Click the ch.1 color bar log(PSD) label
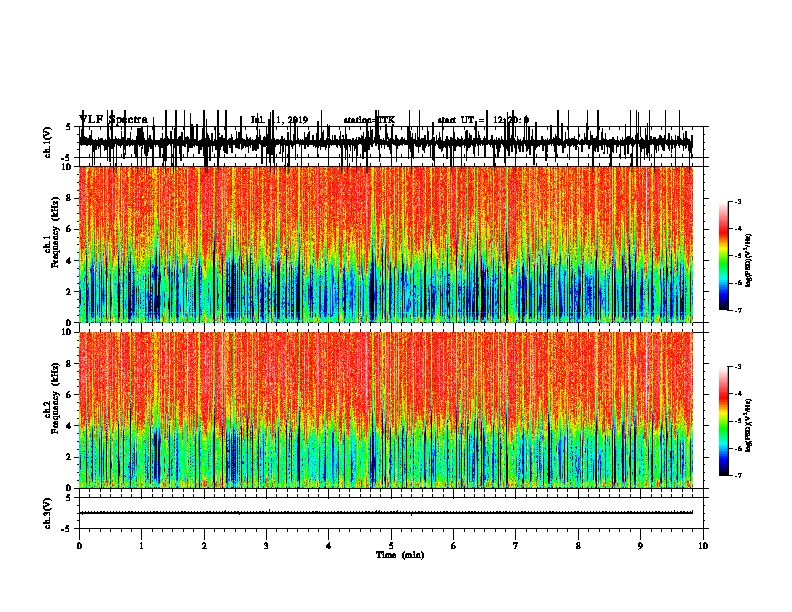Screen dimensions: 792x612 pyautogui.click(x=748, y=260)
